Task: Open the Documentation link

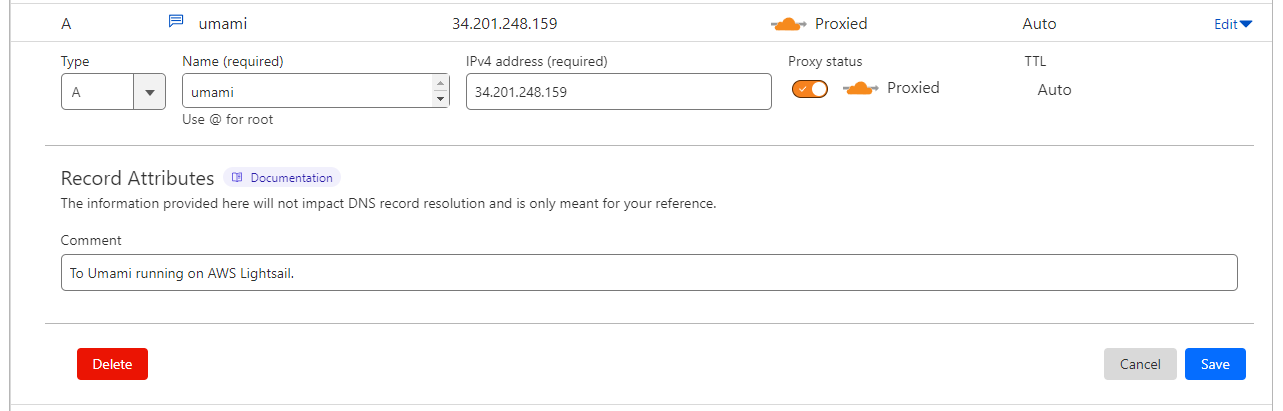Action: [291, 178]
